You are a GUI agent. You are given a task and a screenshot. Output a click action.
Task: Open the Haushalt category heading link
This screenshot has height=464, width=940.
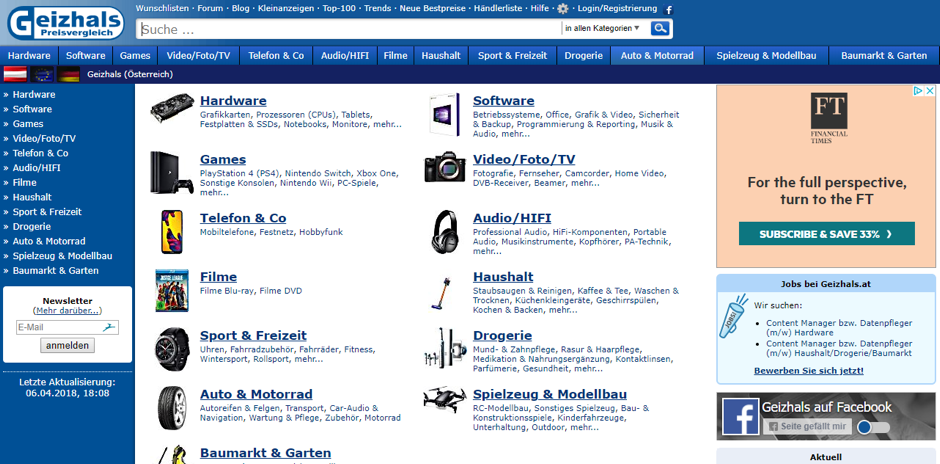[503, 277]
